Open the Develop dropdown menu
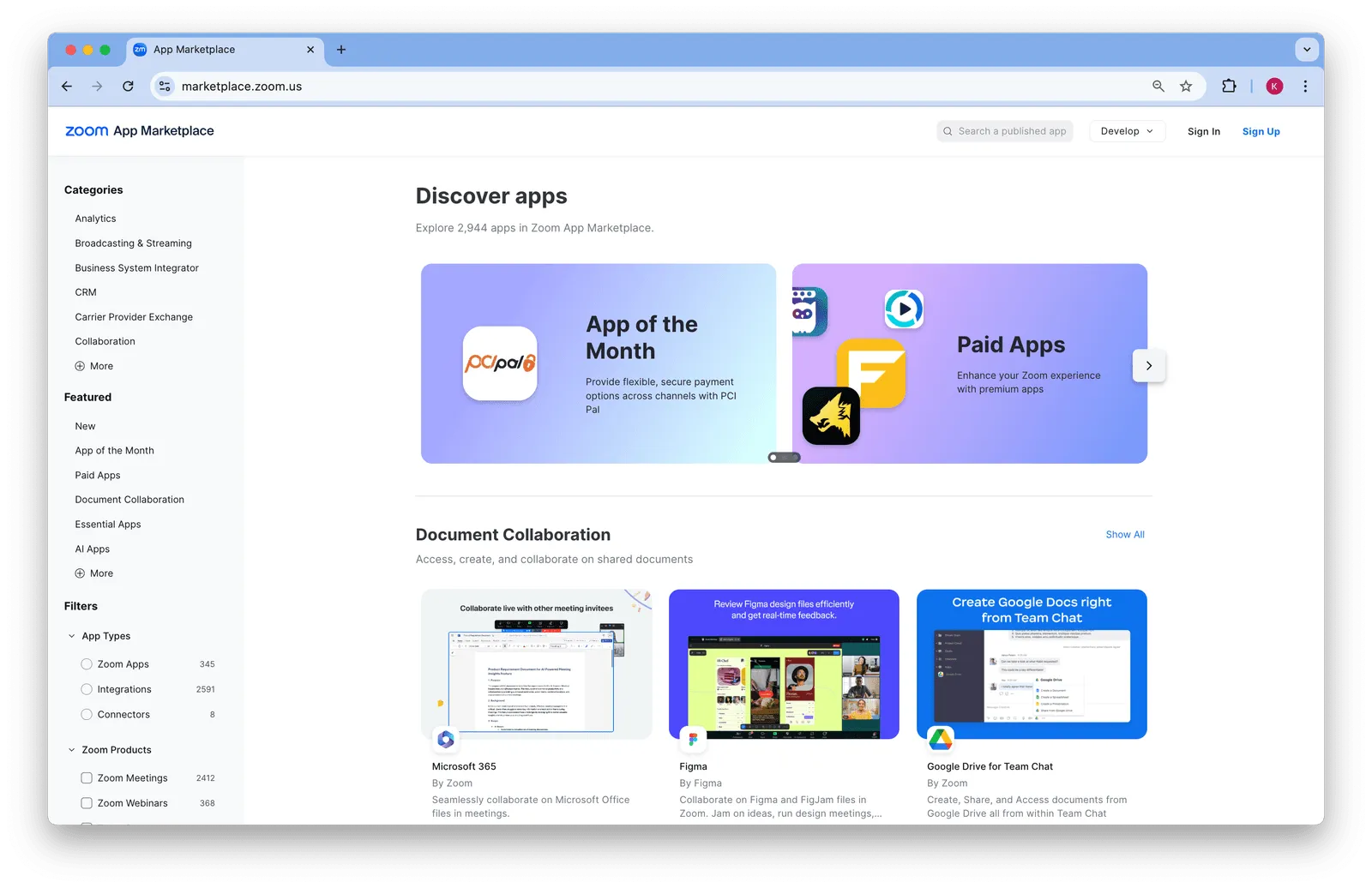 point(1127,131)
